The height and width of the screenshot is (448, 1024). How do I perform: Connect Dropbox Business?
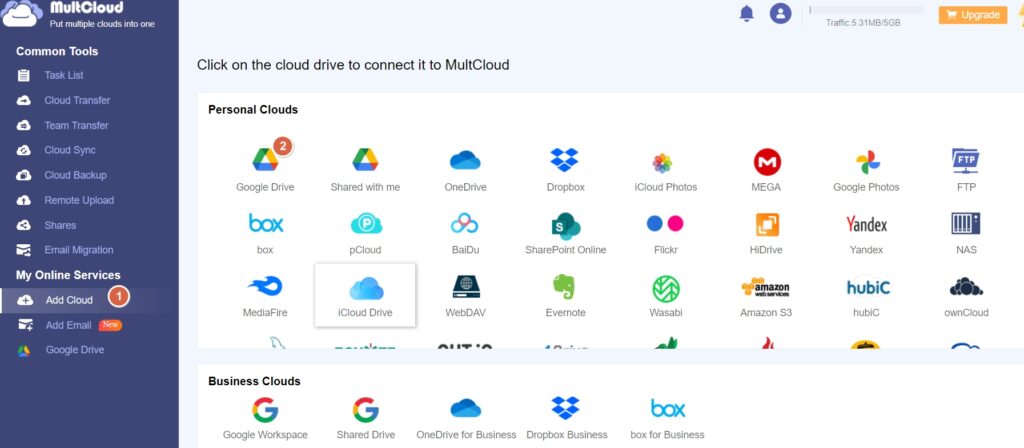[x=566, y=418]
